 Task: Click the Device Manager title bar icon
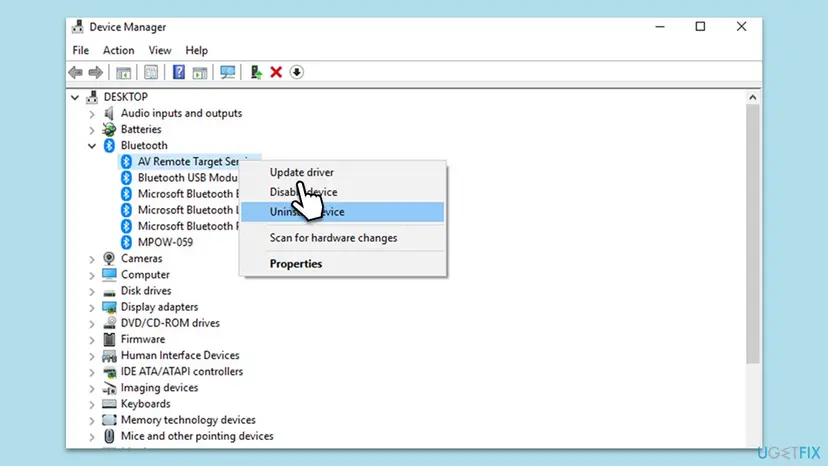point(78,26)
